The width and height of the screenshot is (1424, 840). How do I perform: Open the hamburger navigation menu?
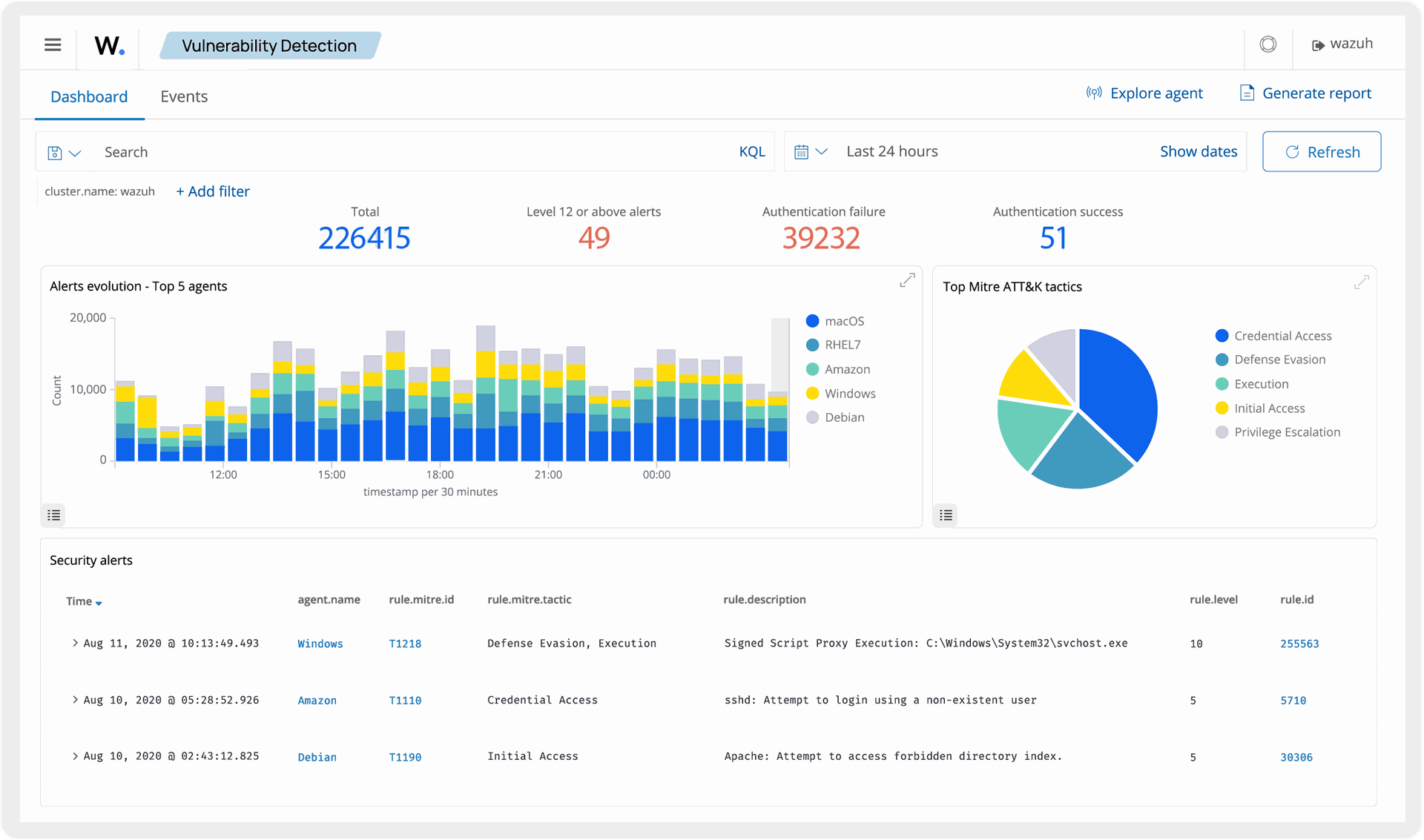click(53, 44)
